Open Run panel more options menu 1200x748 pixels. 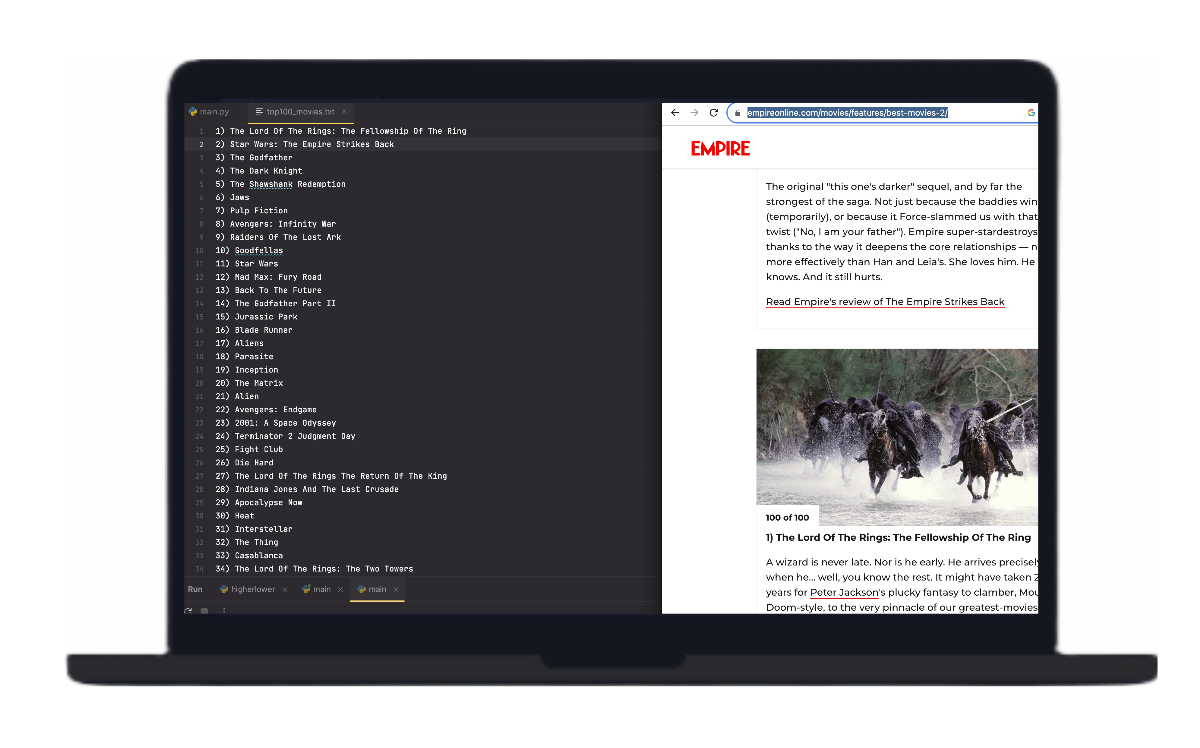point(224,610)
